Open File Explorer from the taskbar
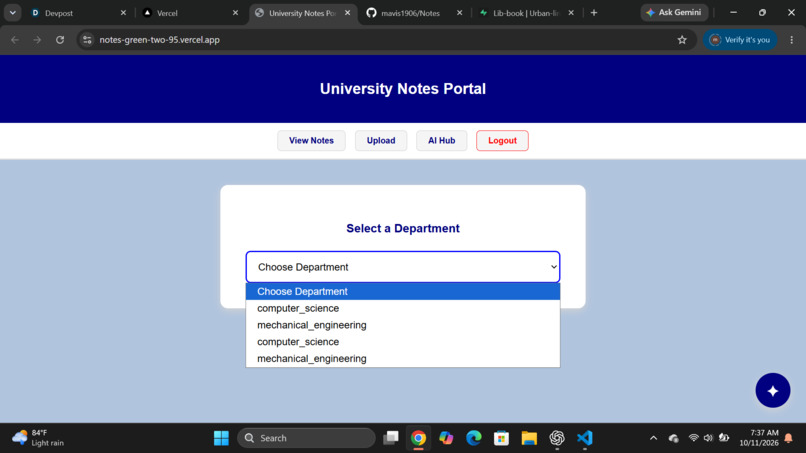The width and height of the screenshot is (806, 453). pyautogui.click(x=529, y=438)
